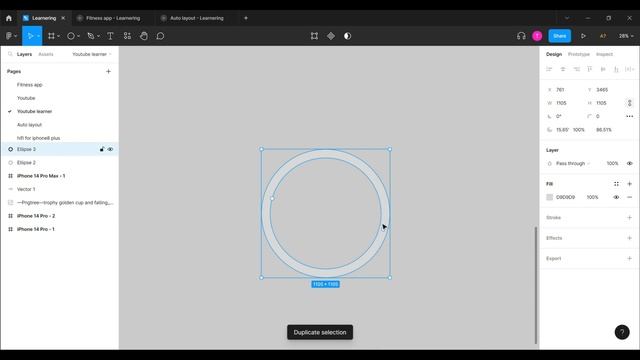Viewport: 640px width, 360px height.
Task: Align selection to the left
Action: point(549,69)
